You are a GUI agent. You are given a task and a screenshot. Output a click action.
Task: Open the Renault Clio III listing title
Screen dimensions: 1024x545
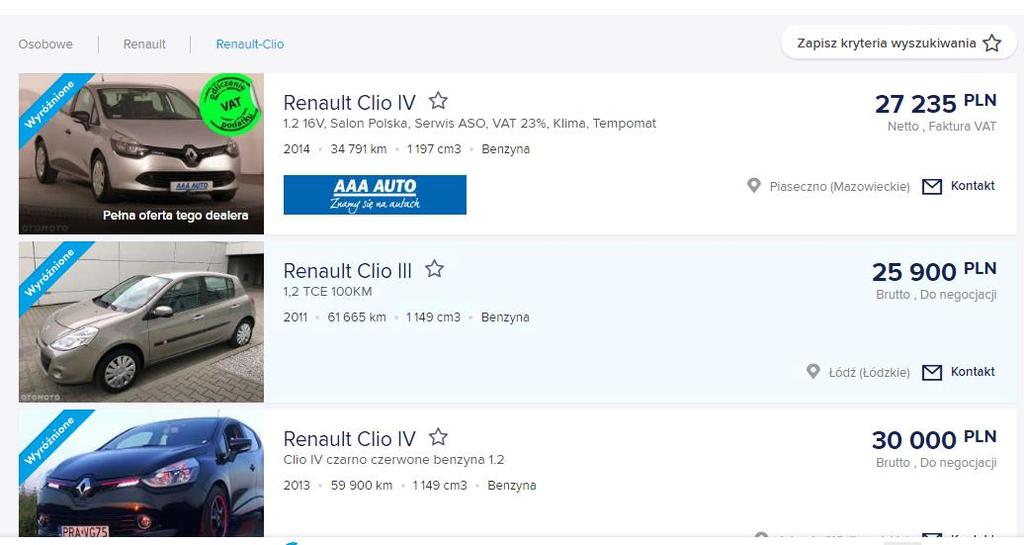click(347, 271)
